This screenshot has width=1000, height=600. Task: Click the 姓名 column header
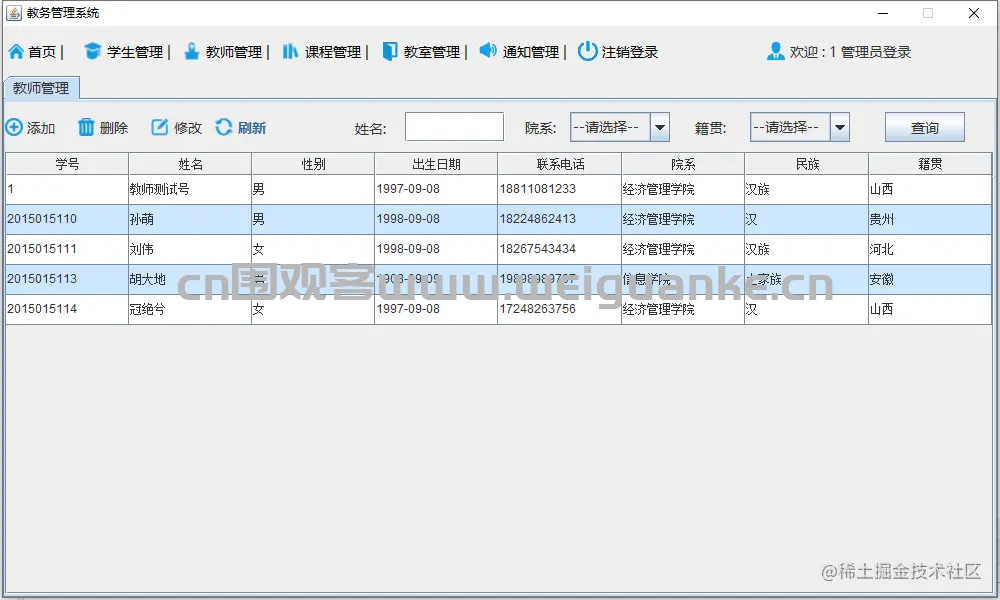(190, 164)
